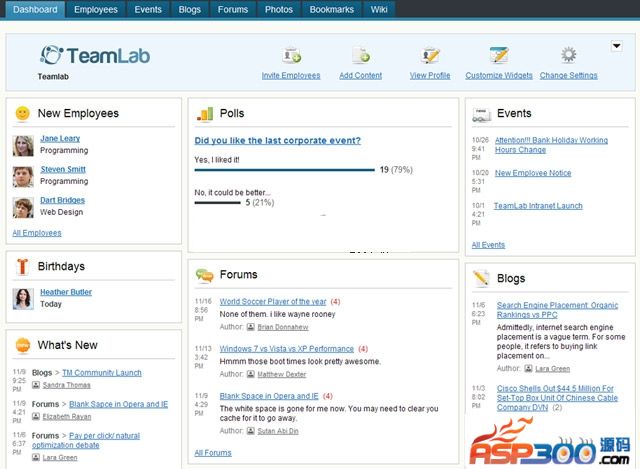
Task: Click the Change Settings link
Action: 569,76
